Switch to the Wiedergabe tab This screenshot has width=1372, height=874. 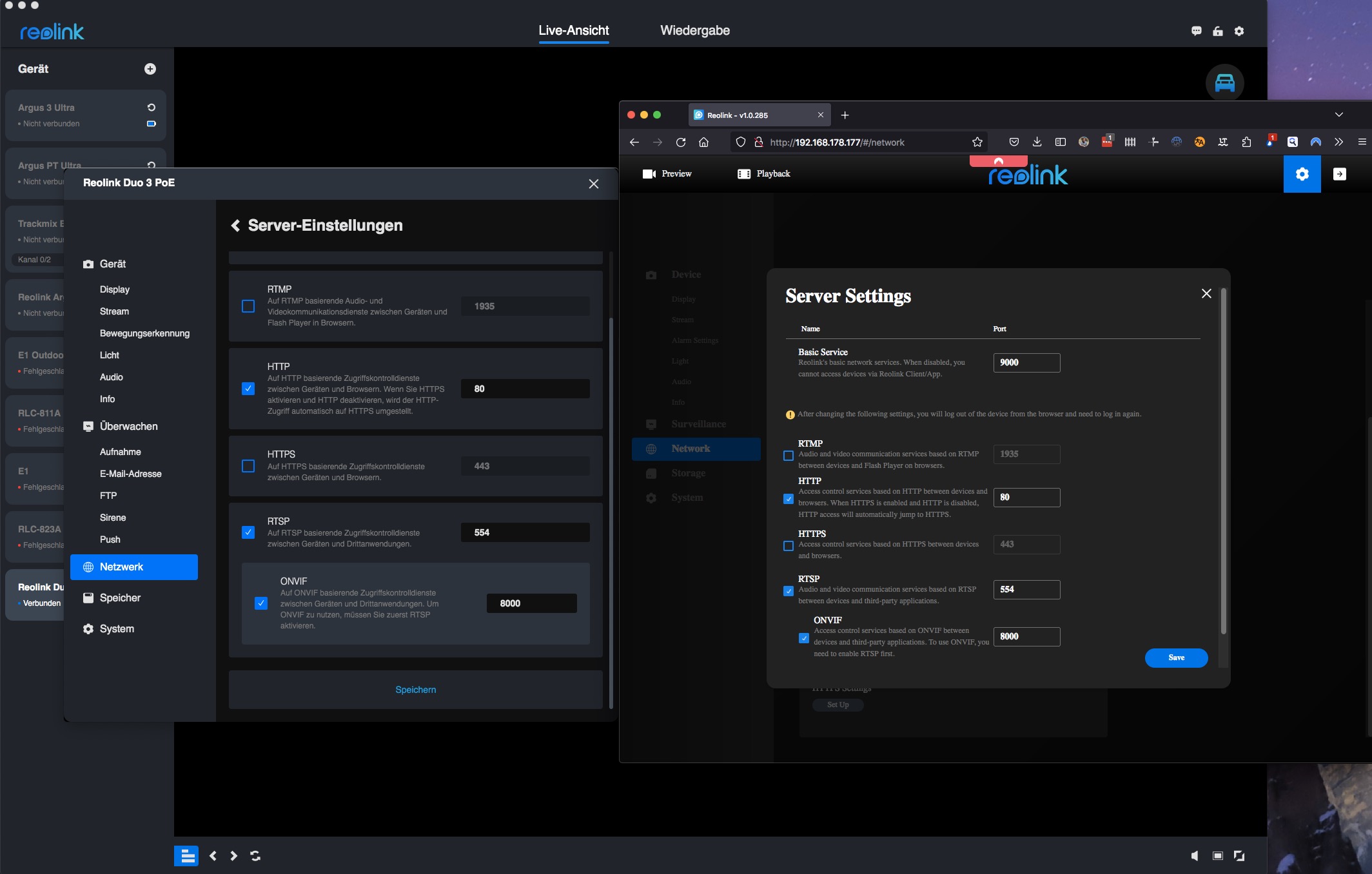click(695, 30)
